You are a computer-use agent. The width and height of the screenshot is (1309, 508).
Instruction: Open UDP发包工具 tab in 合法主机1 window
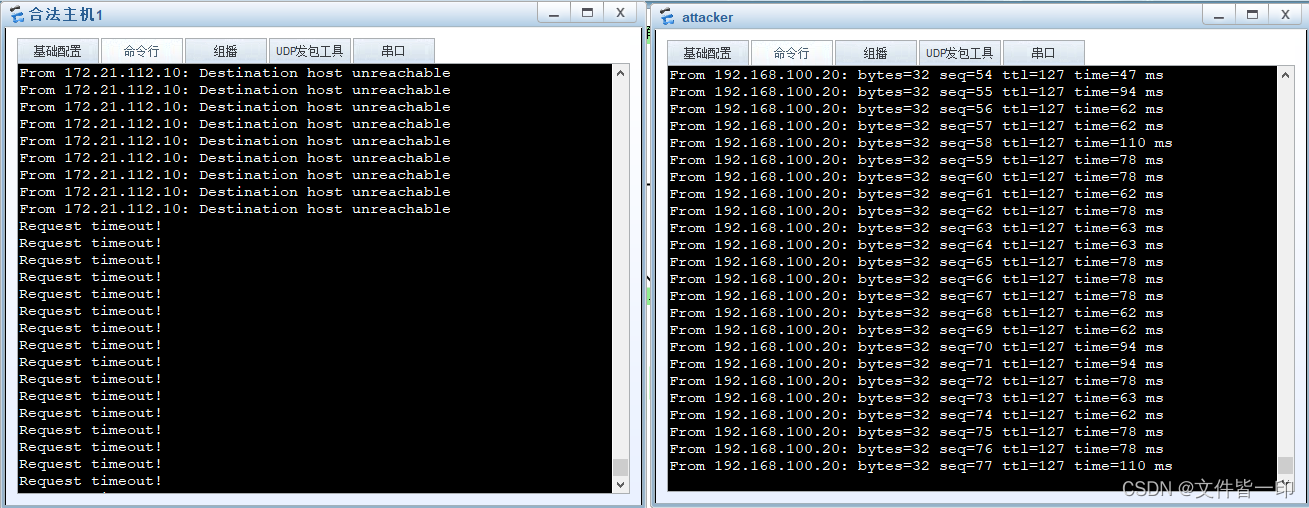coord(309,51)
